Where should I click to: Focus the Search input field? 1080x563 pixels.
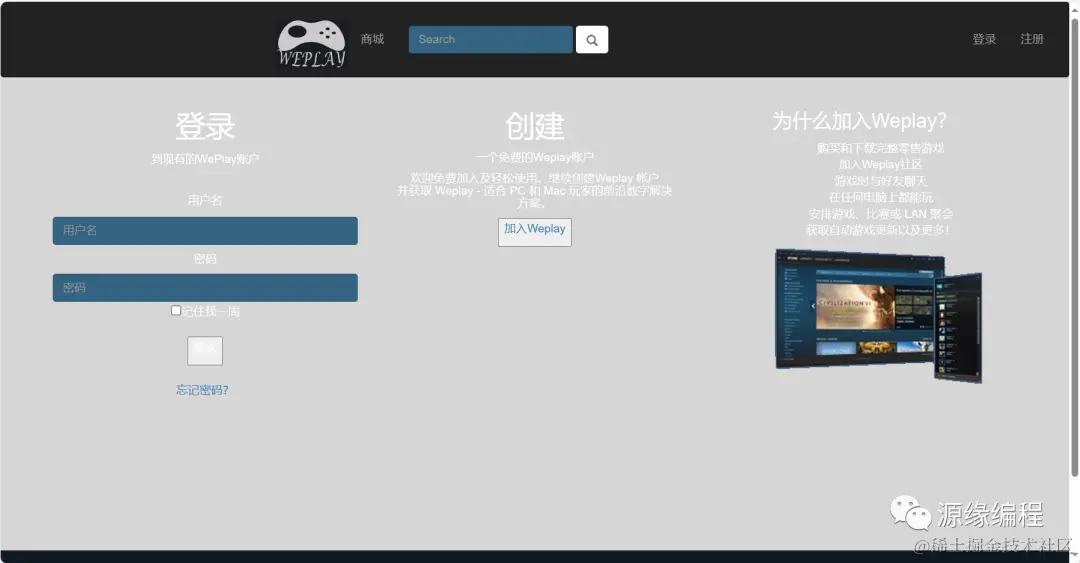click(x=490, y=39)
